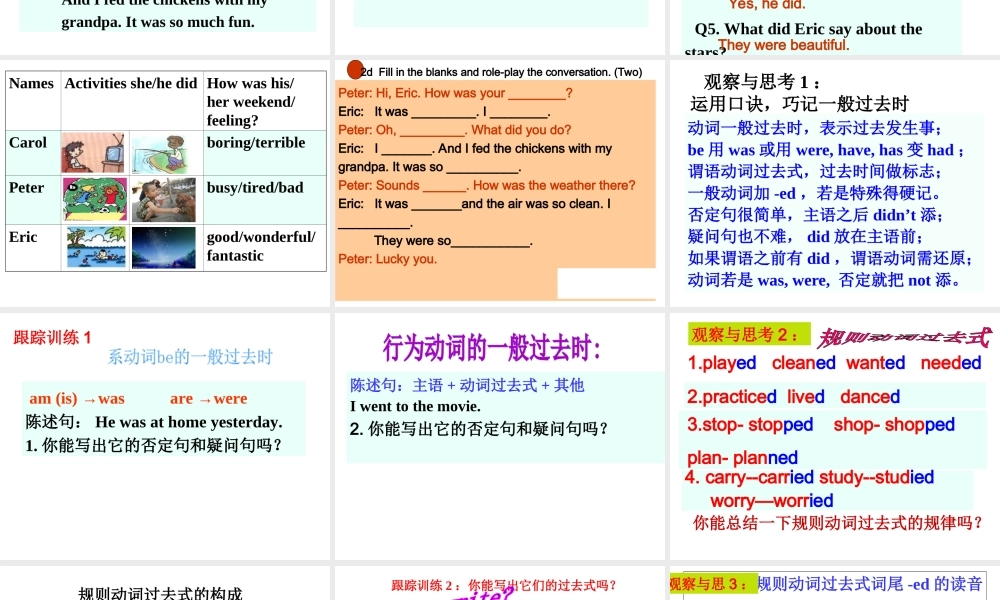Click the line 'Peter: Hi, Eric. How was your'

pos(455,93)
